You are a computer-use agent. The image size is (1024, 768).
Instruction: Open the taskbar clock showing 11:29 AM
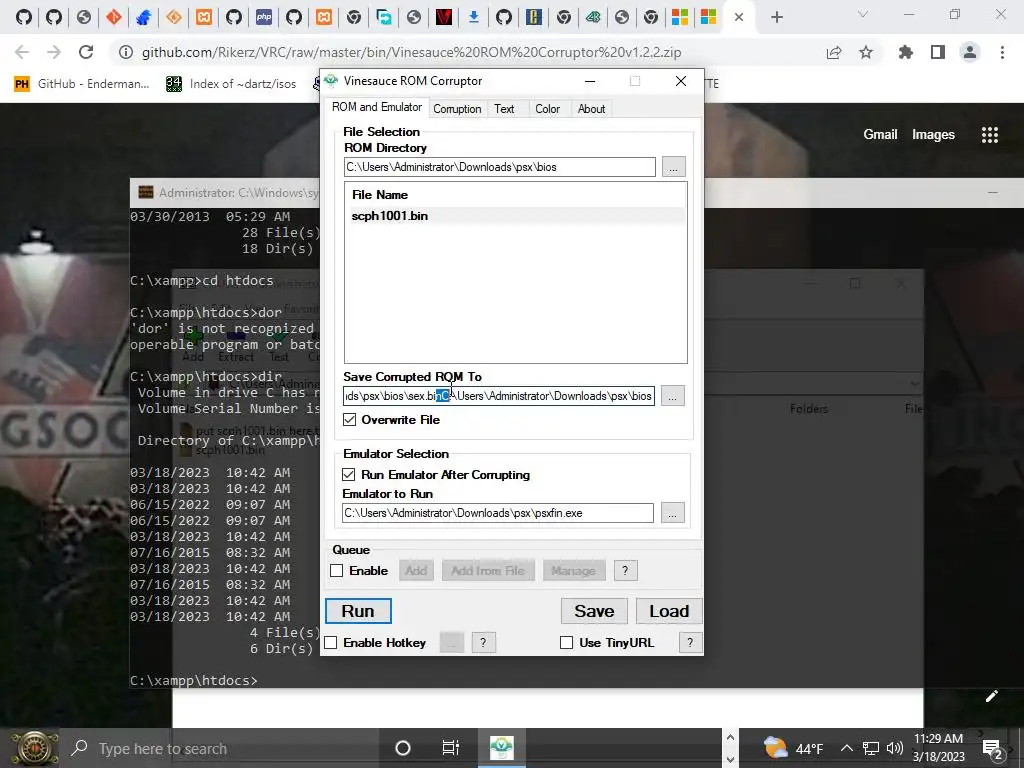tap(938, 748)
